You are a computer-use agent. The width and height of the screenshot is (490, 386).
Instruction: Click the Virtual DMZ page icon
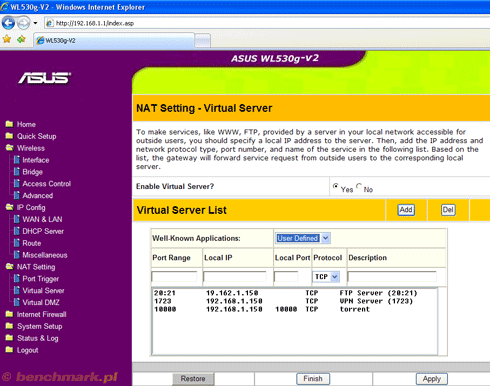tap(17, 302)
